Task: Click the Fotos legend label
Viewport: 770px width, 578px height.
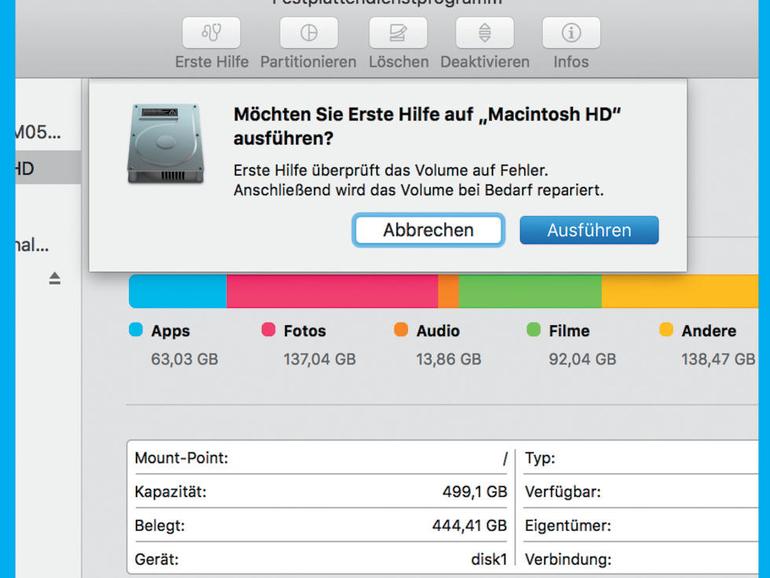Action: (305, 331)
